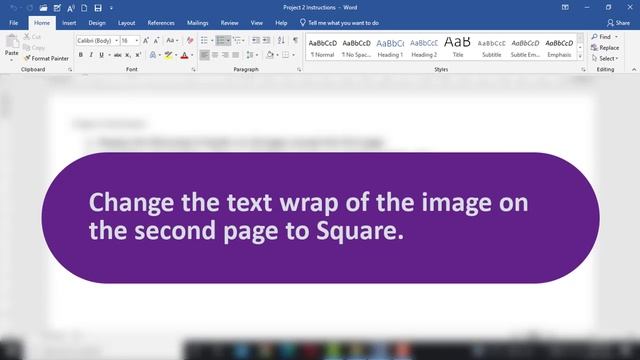Toggle Subscript formatting
Screen dimensions: 640x360
point(128,55)
